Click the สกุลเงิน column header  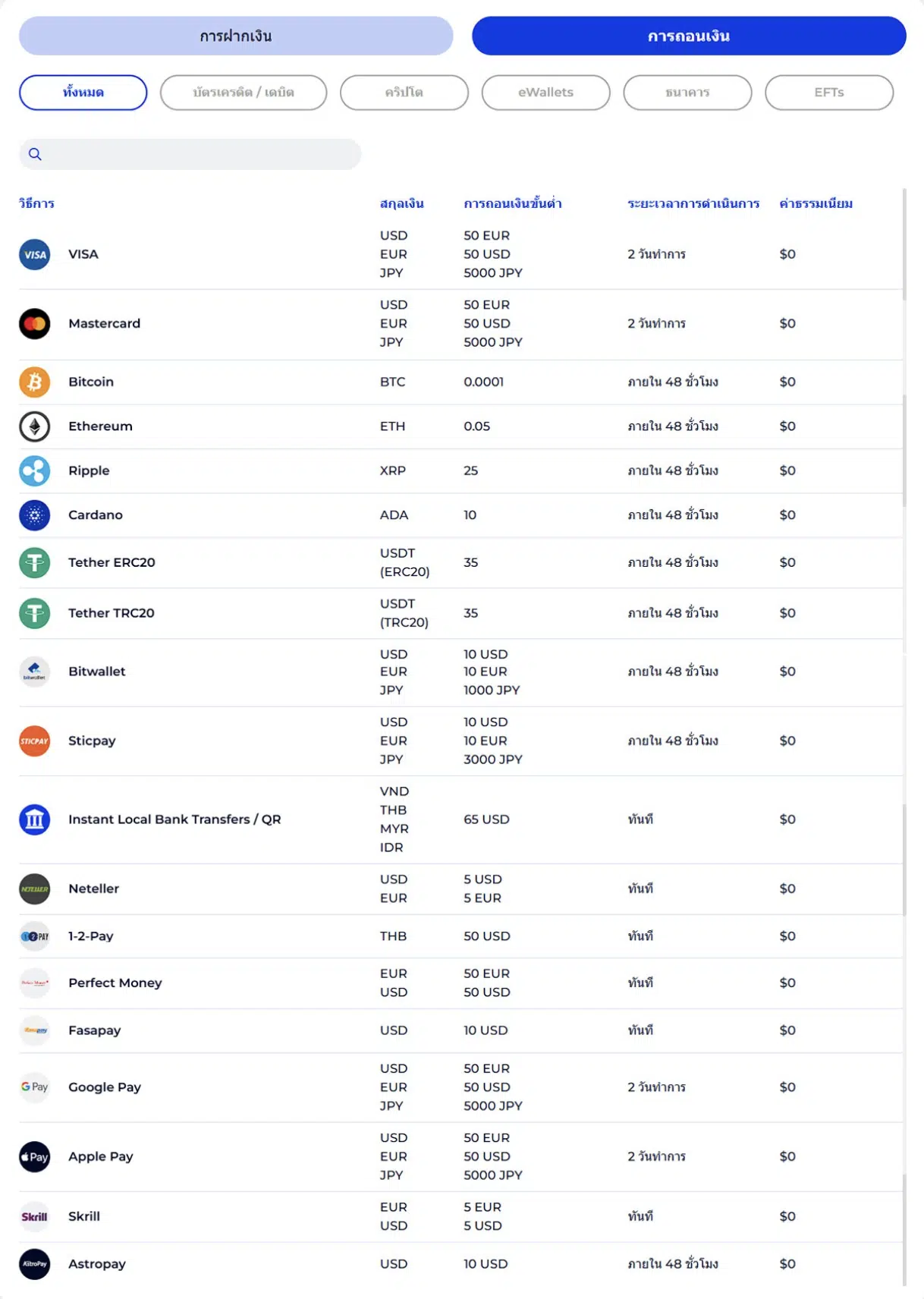click(x=402, y=203)
